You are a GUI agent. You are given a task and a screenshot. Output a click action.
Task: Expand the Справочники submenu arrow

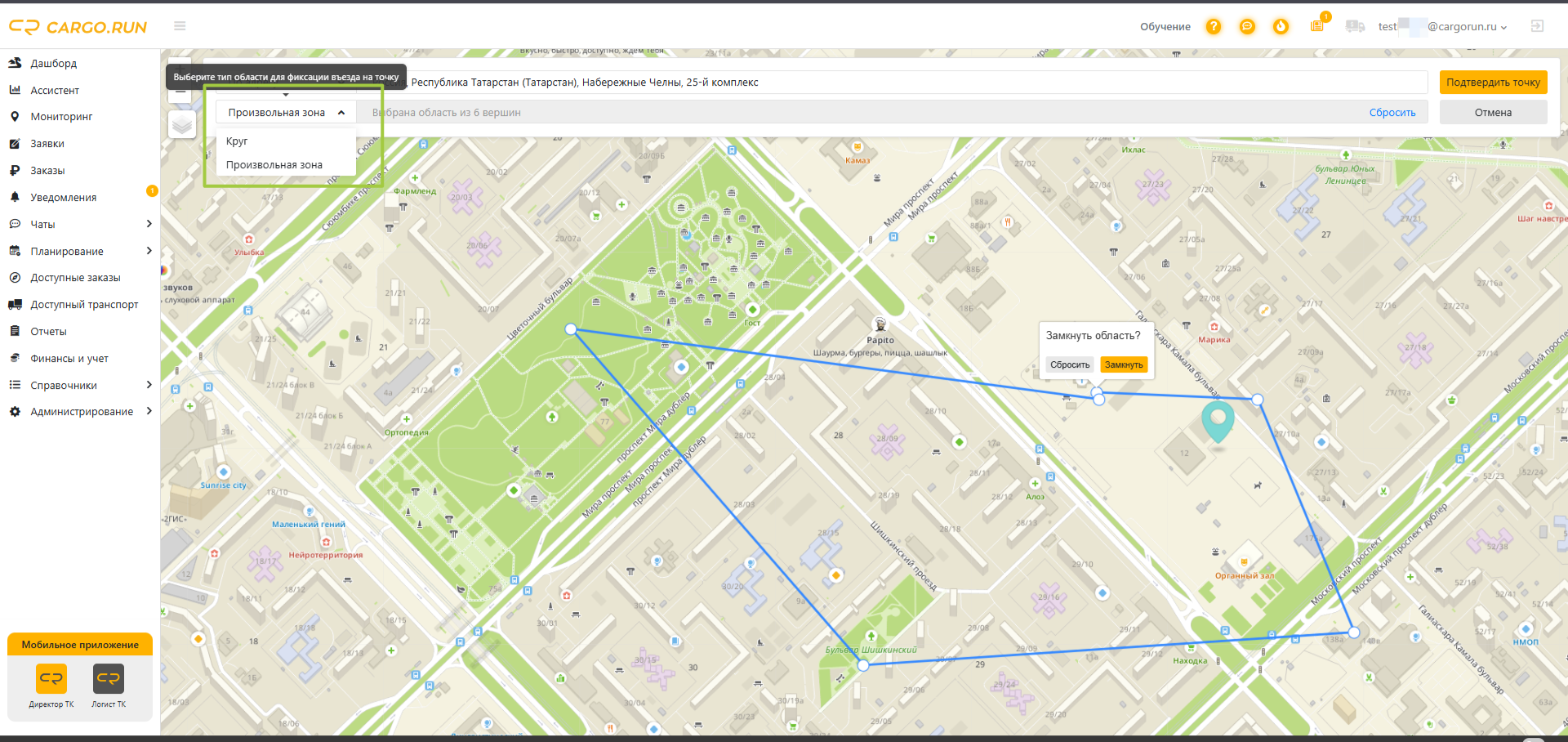pos(149,385)
